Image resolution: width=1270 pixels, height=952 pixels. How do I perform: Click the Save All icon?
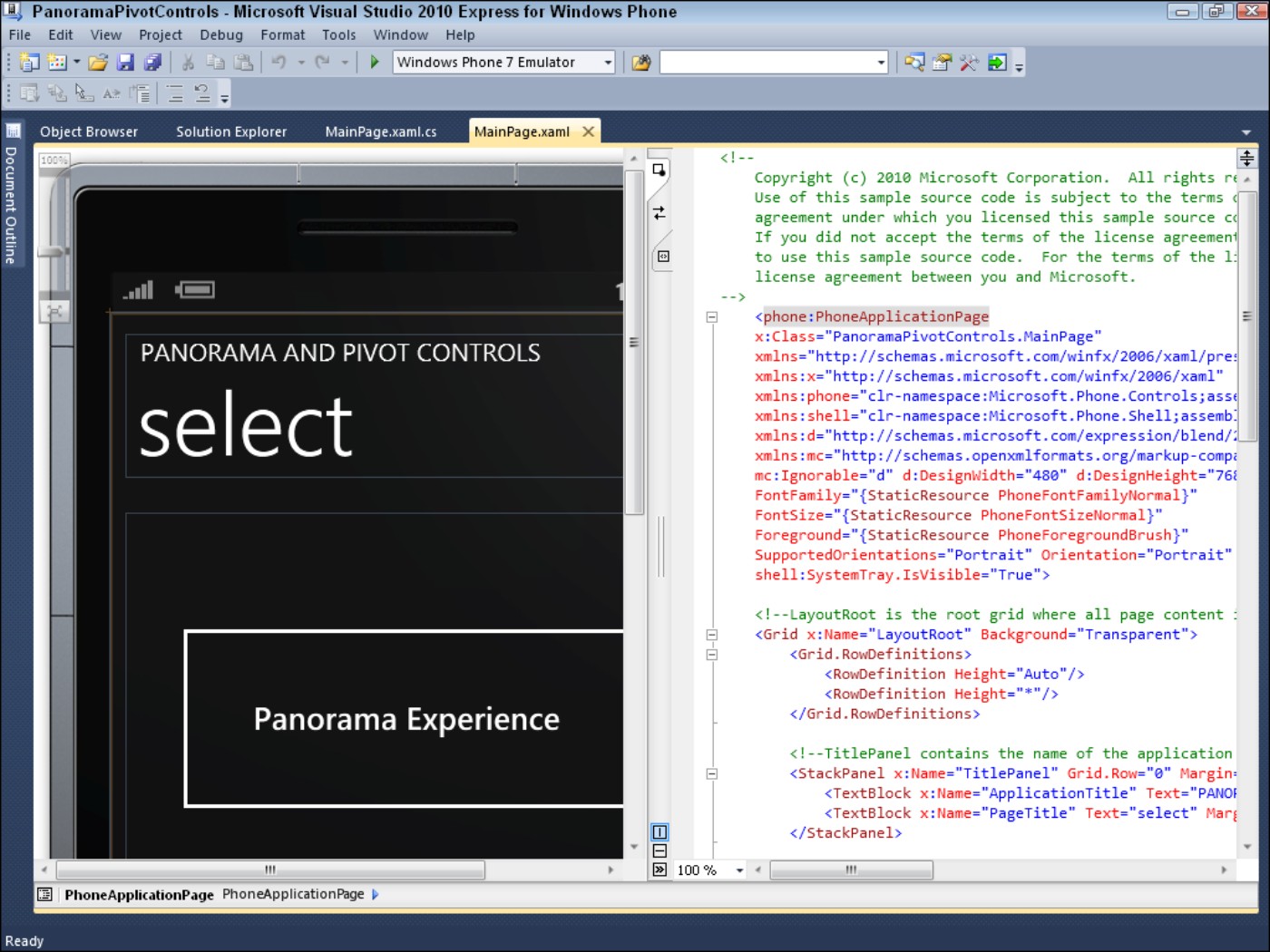coord(152,62)
